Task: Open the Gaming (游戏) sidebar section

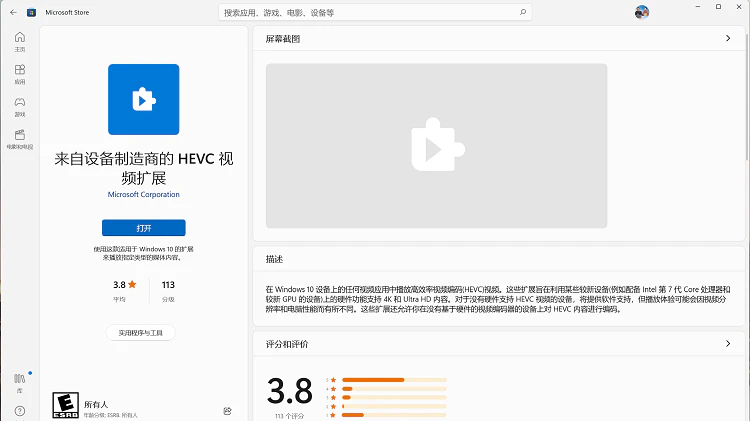Action: click(20, 107)
